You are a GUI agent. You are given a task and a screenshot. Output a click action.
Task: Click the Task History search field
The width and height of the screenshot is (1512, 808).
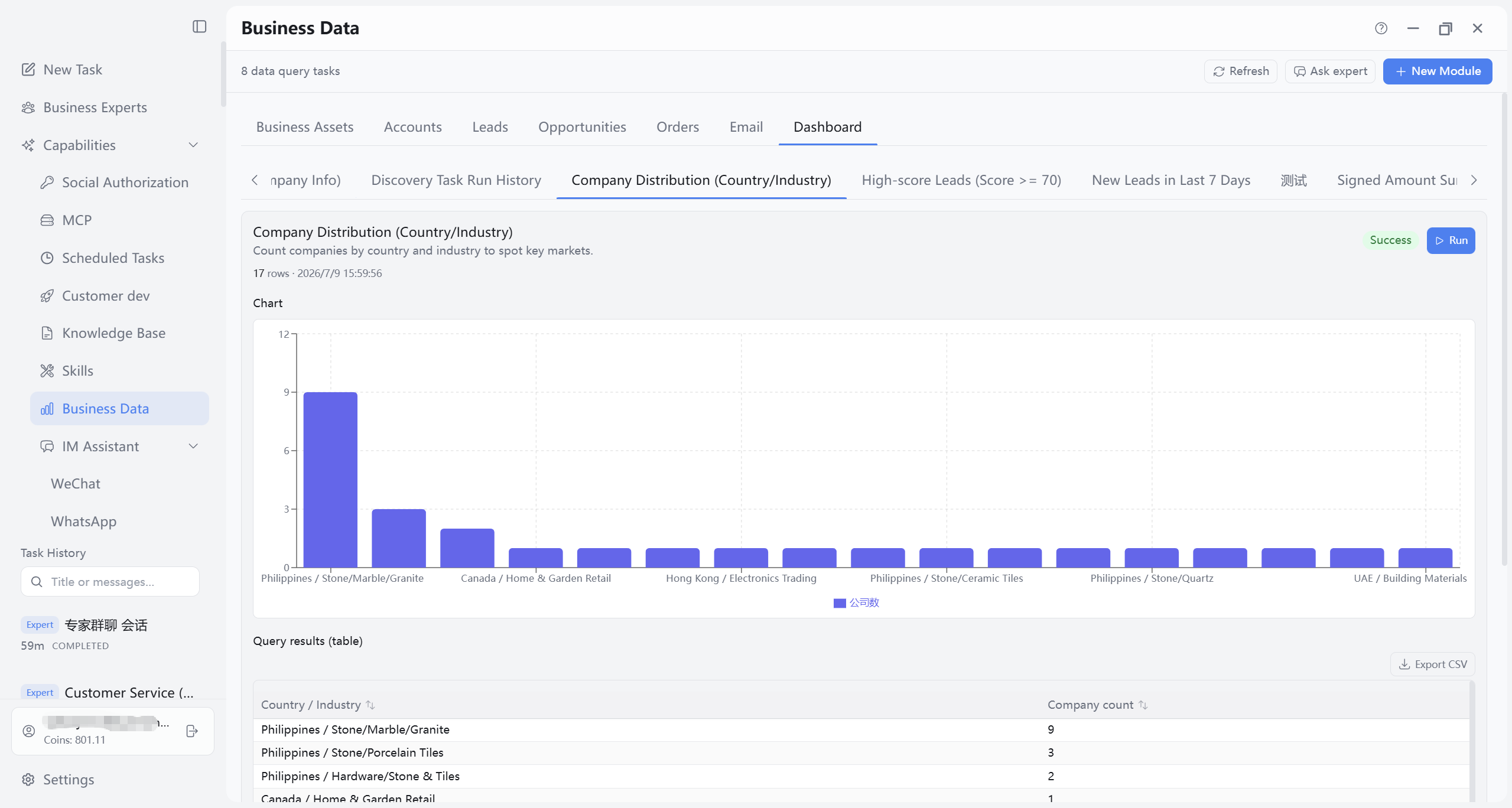tap(110, 582)
